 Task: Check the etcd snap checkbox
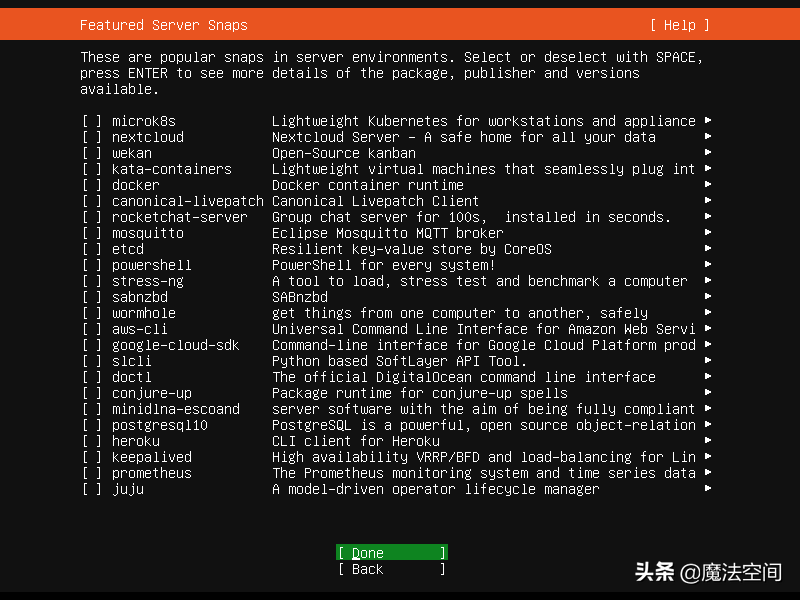pyautogui.click(x=92, y=249)
